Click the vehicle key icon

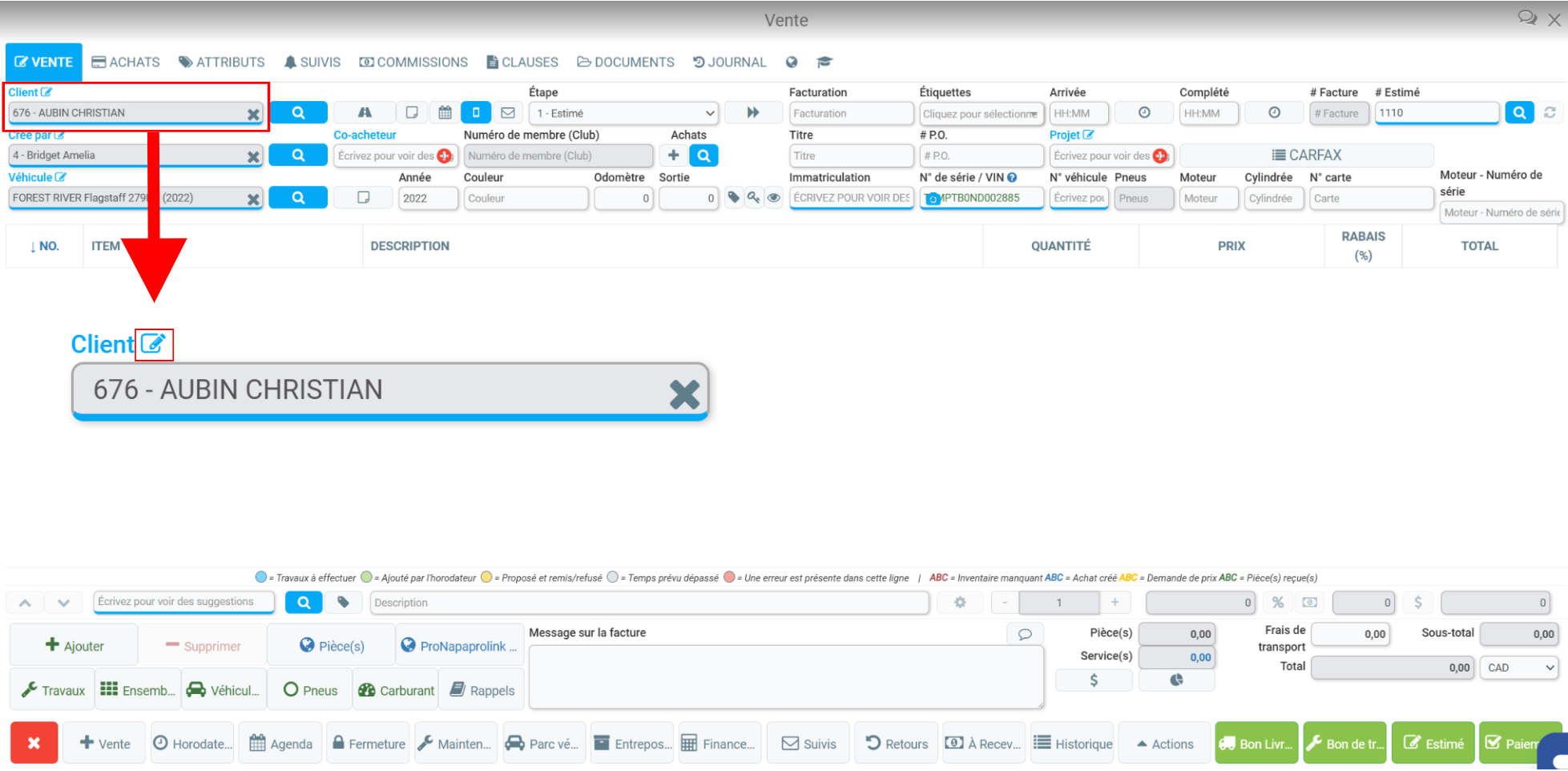point(753,197)
